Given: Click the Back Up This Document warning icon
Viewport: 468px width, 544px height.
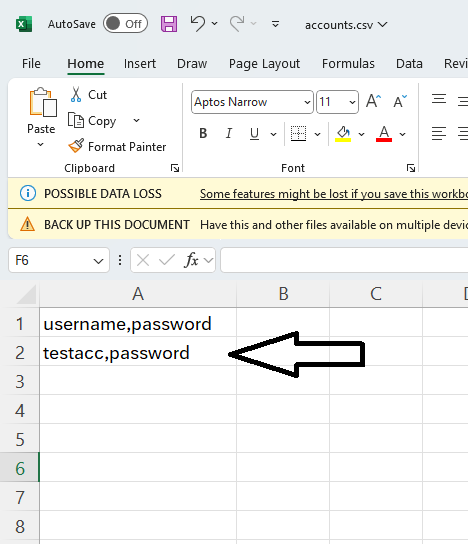Looking at the screenshot, I should pos(27,224).
